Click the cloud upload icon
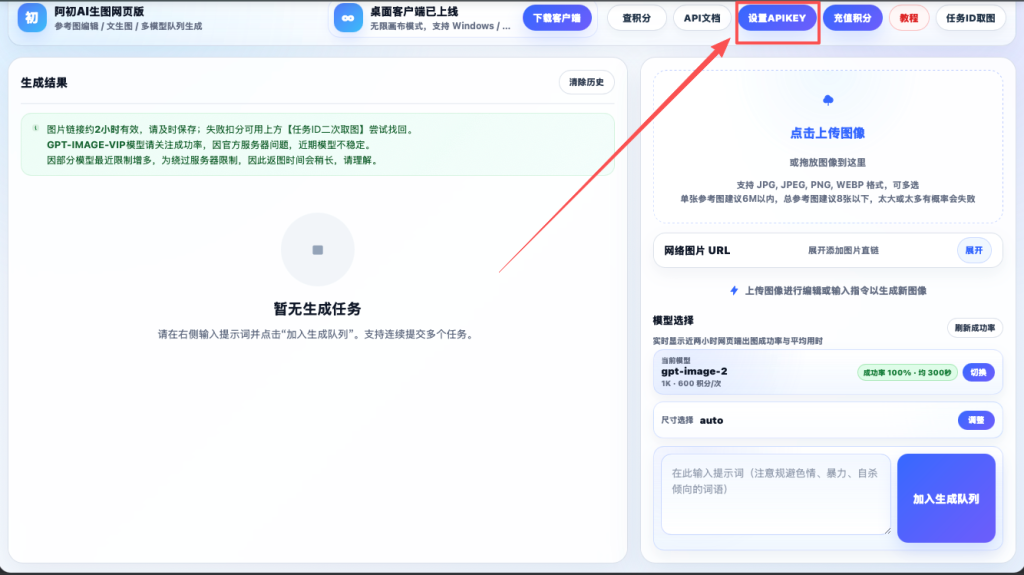The height and width of the screenshot is (575, 1024). 828,100
